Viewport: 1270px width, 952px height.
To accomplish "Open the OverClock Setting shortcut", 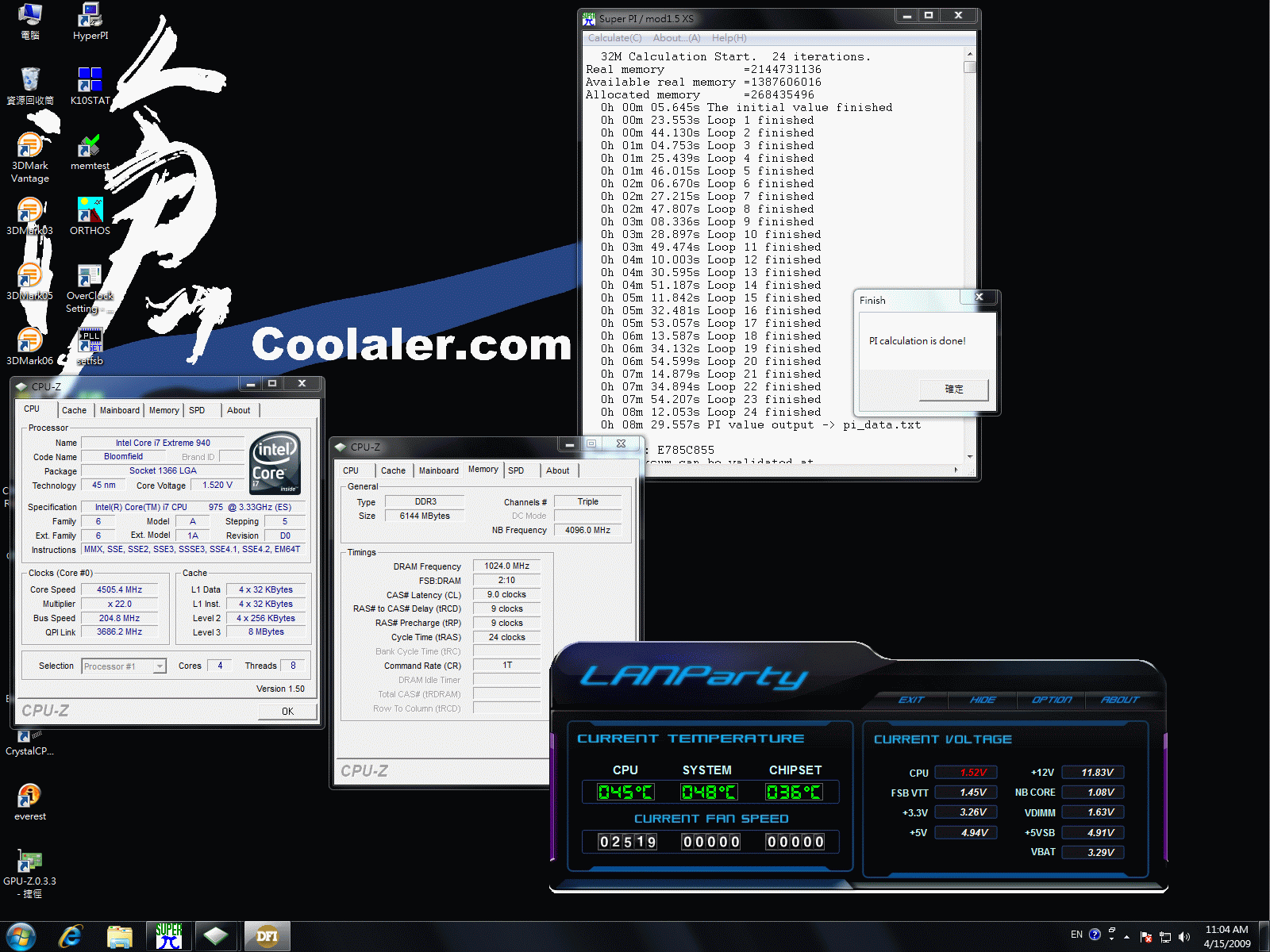I will [90, 289].
